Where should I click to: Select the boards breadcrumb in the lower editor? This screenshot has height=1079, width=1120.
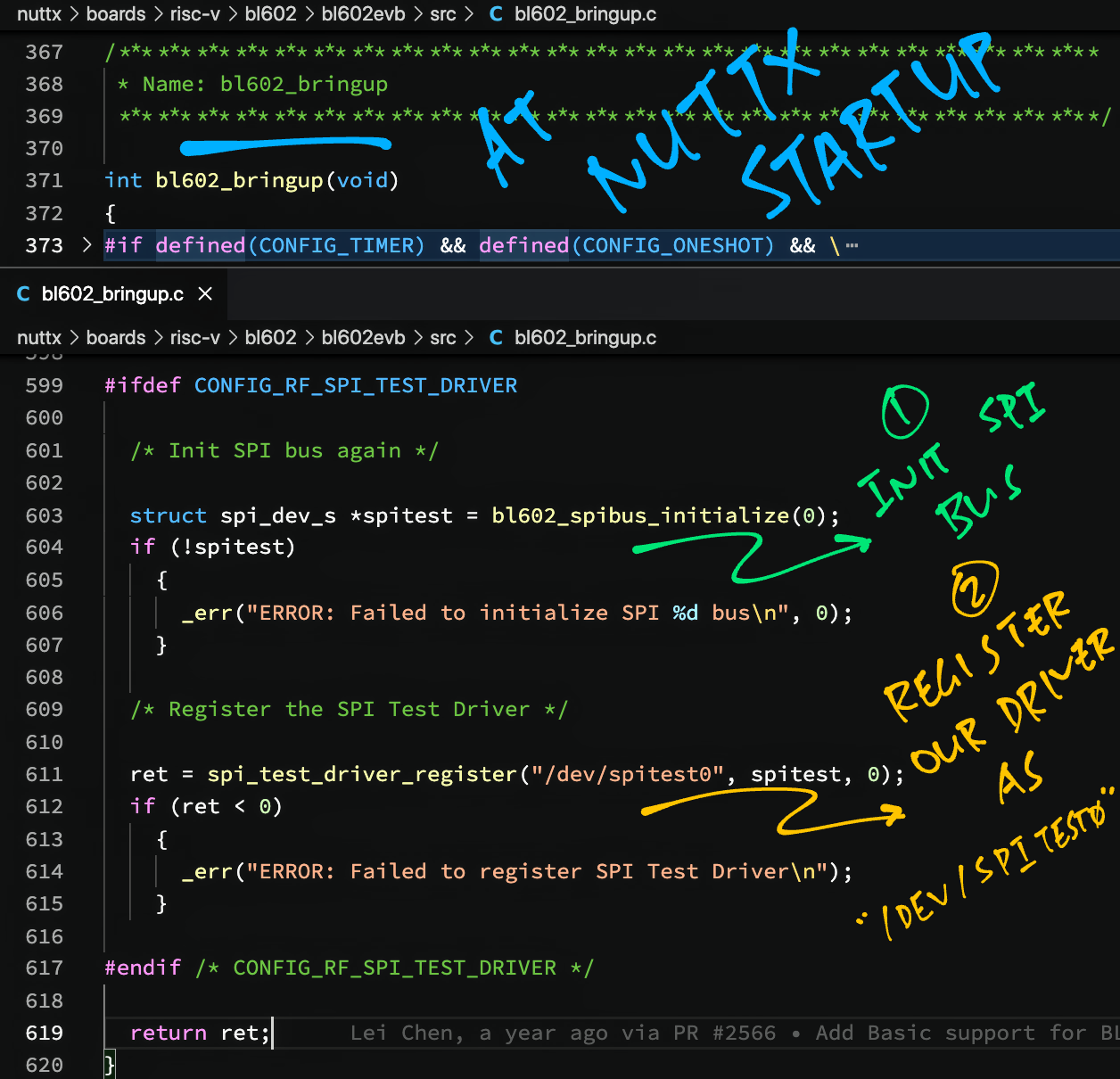tap(116, 338)
